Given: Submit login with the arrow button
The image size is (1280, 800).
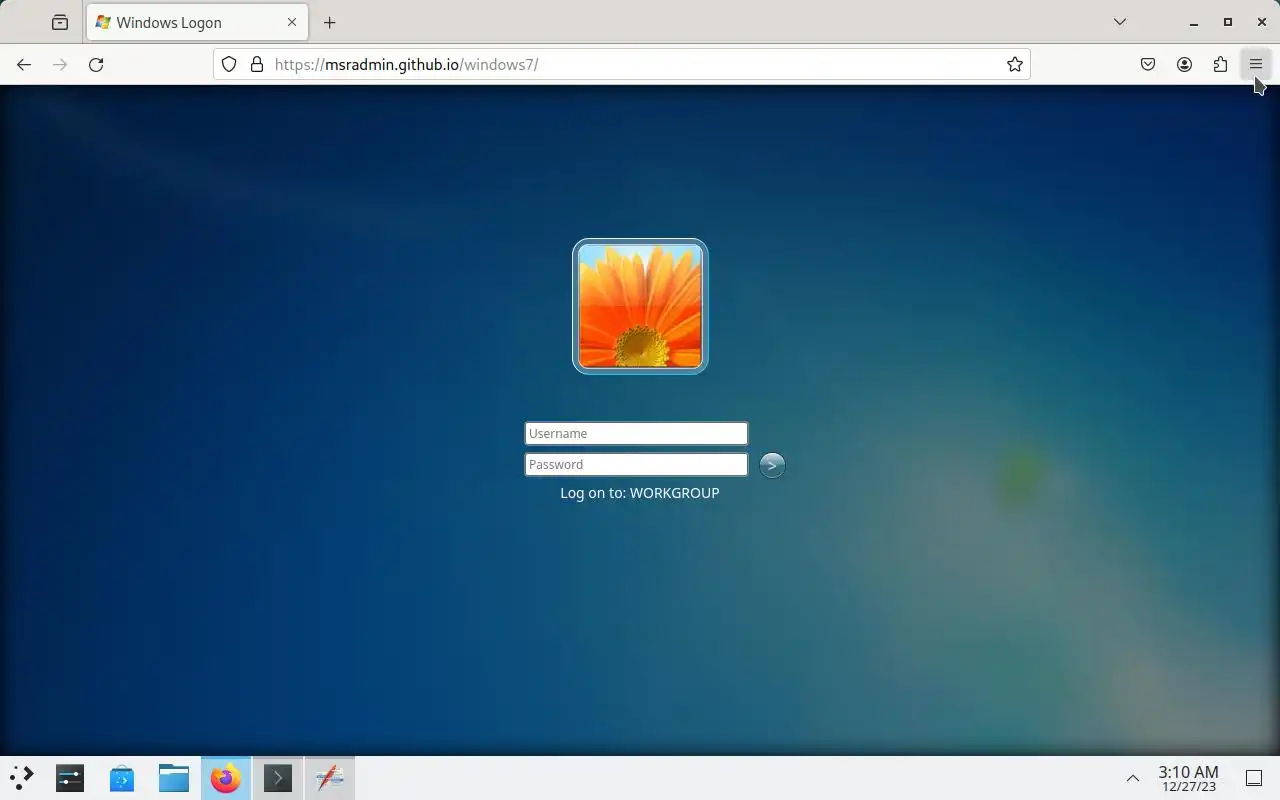Looking at the screenshot, I should (772, 465).
